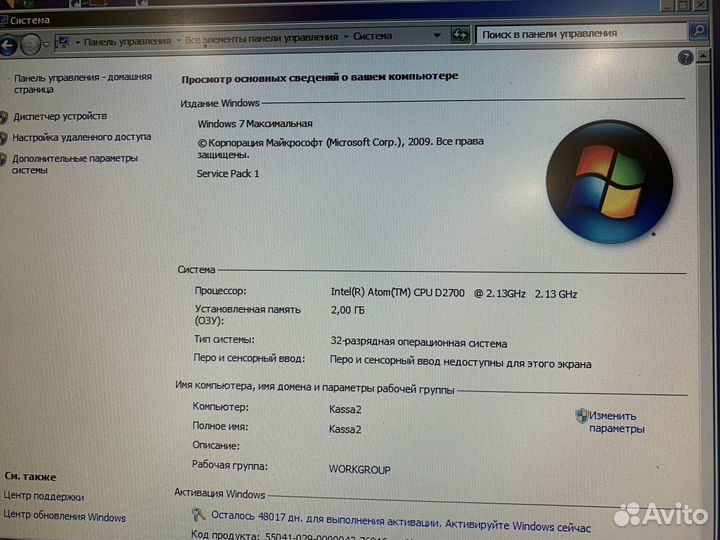Screen dimensions: 720x540
Task: Click the scrollbar up arrow
Action: click(703, 56)
